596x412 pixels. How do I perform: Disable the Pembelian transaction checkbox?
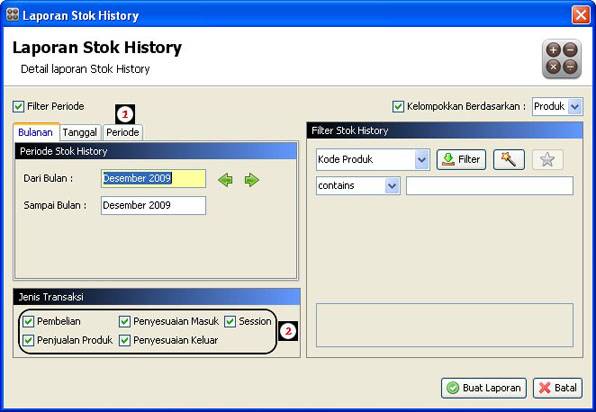[x=28, y=322]
